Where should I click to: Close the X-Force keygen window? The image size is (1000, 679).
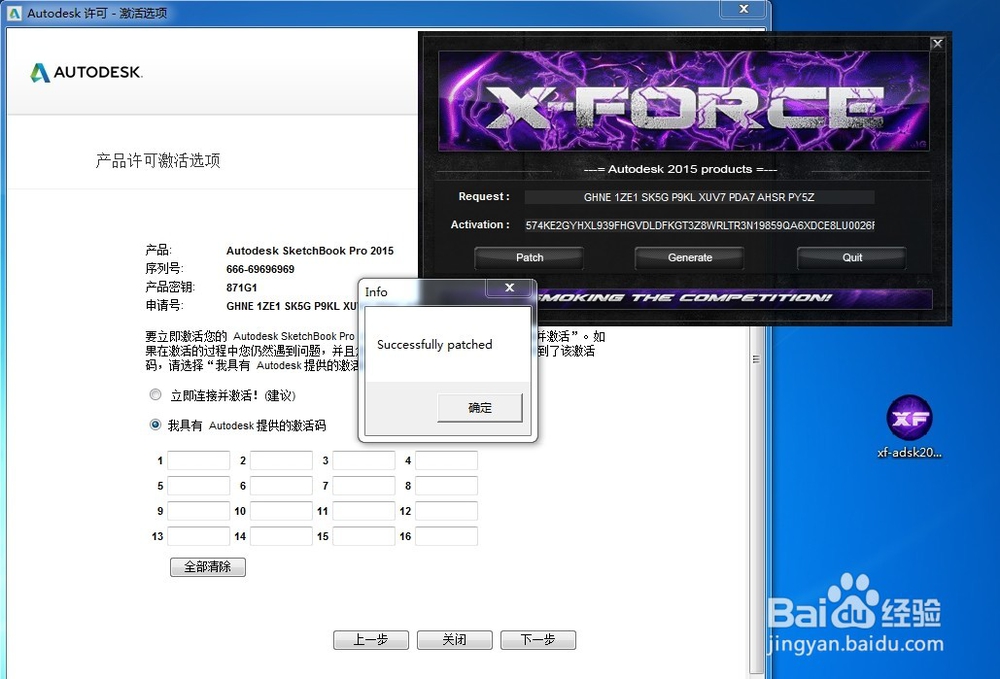click(937, 43)
